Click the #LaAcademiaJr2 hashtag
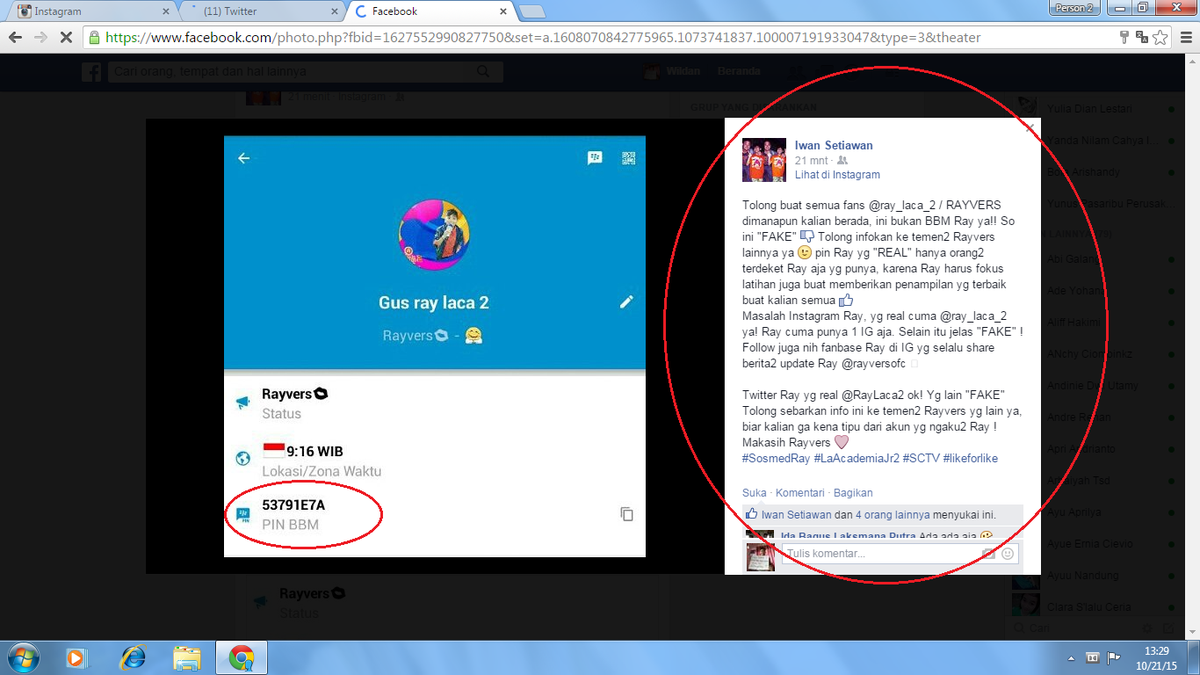The image size is (1200, 675). tap(855, 458)
